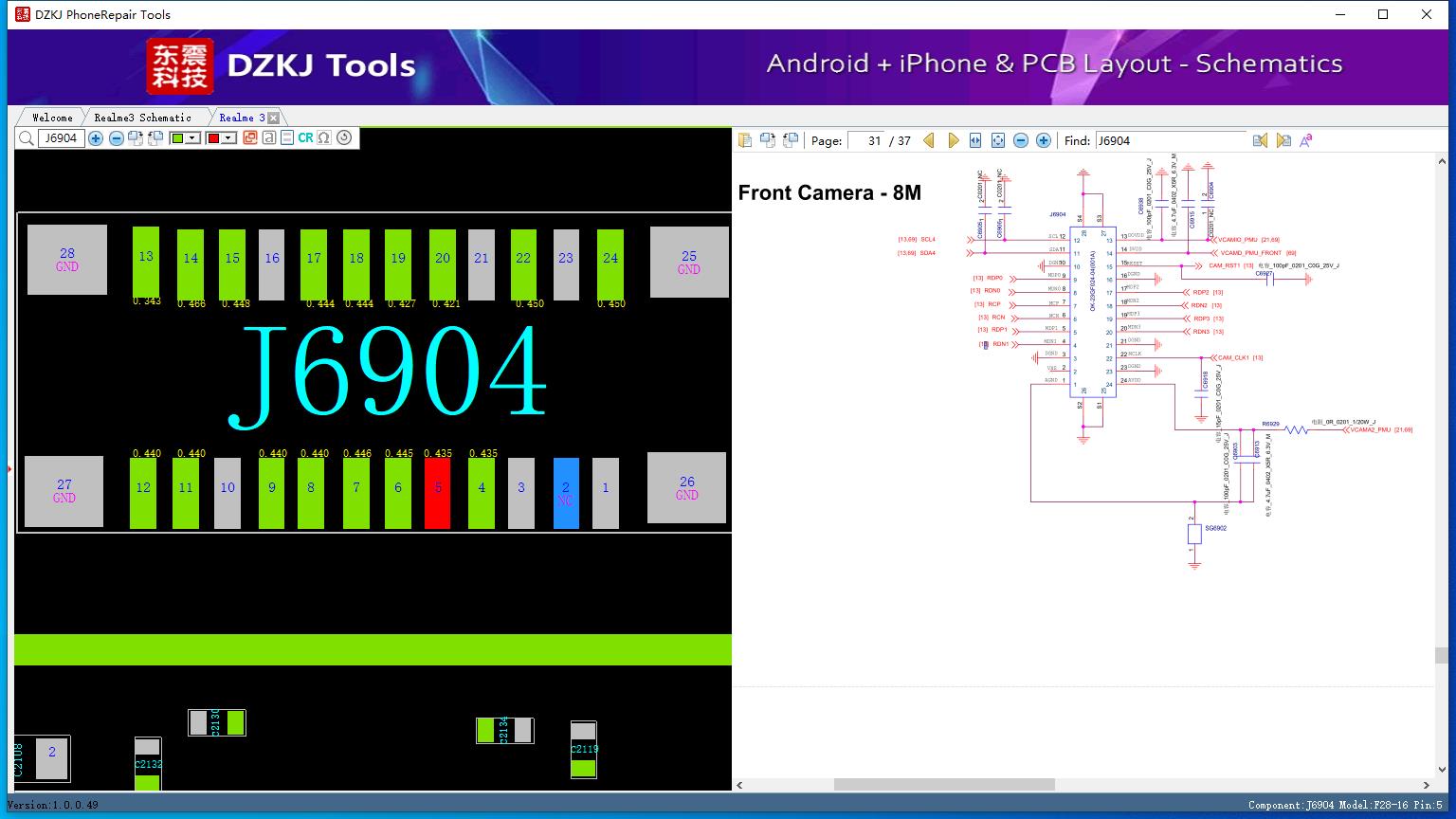1456x819 pixels.
Task: Select capacitor C2130 on the PCB
Action: pyautogui.click(x=217, y=723)
